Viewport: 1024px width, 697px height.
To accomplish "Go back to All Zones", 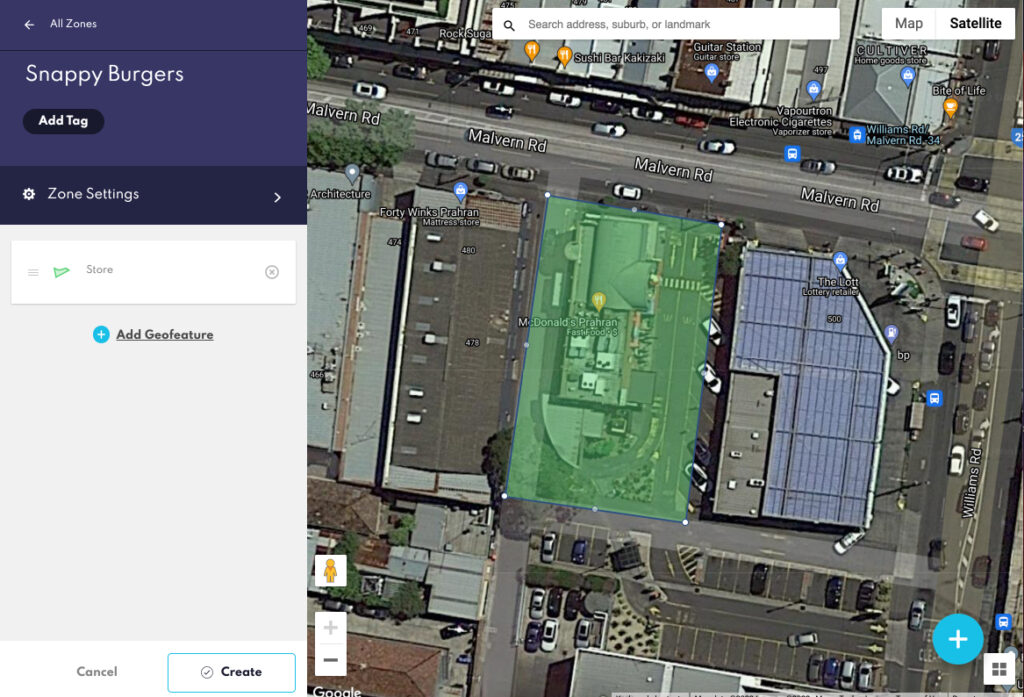I will point(29,25).
